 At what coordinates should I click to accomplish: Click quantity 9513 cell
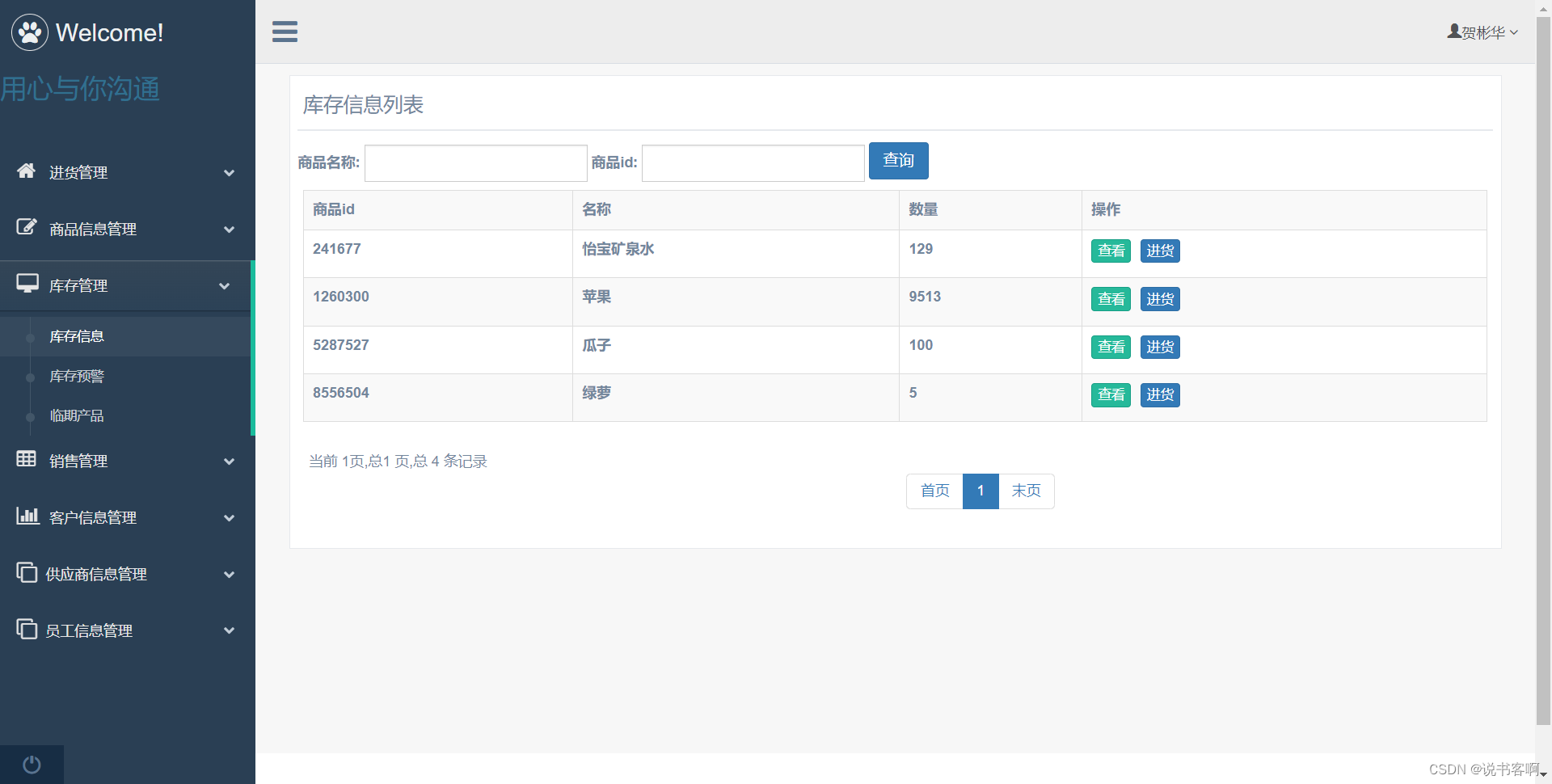pos(990,301)
